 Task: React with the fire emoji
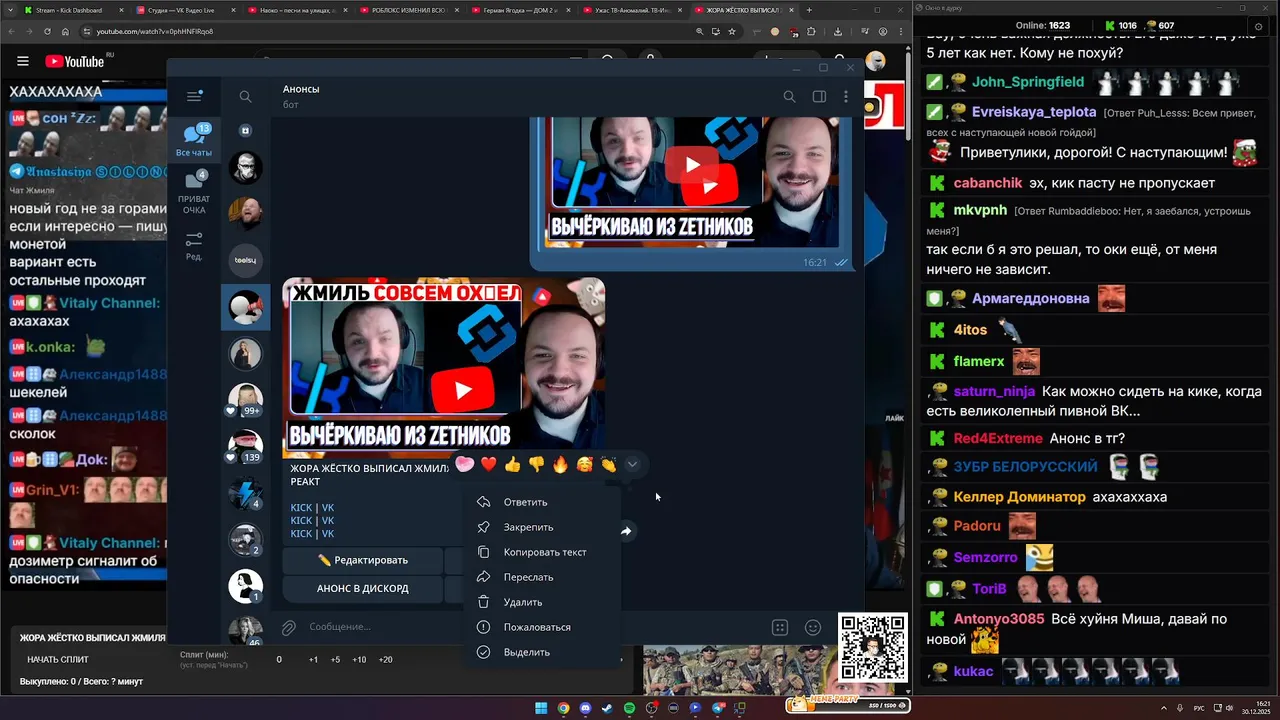click(x=560, y=464)
